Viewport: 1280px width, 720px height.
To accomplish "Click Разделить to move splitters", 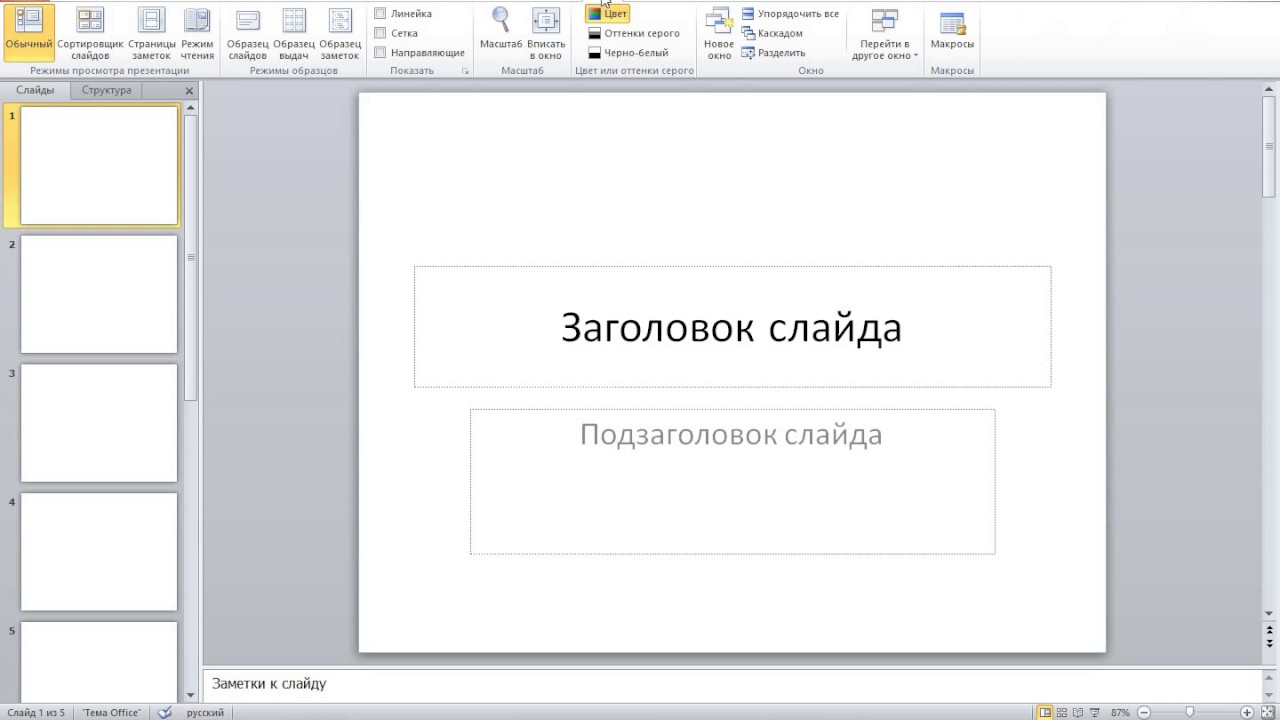I will [774, 52].
